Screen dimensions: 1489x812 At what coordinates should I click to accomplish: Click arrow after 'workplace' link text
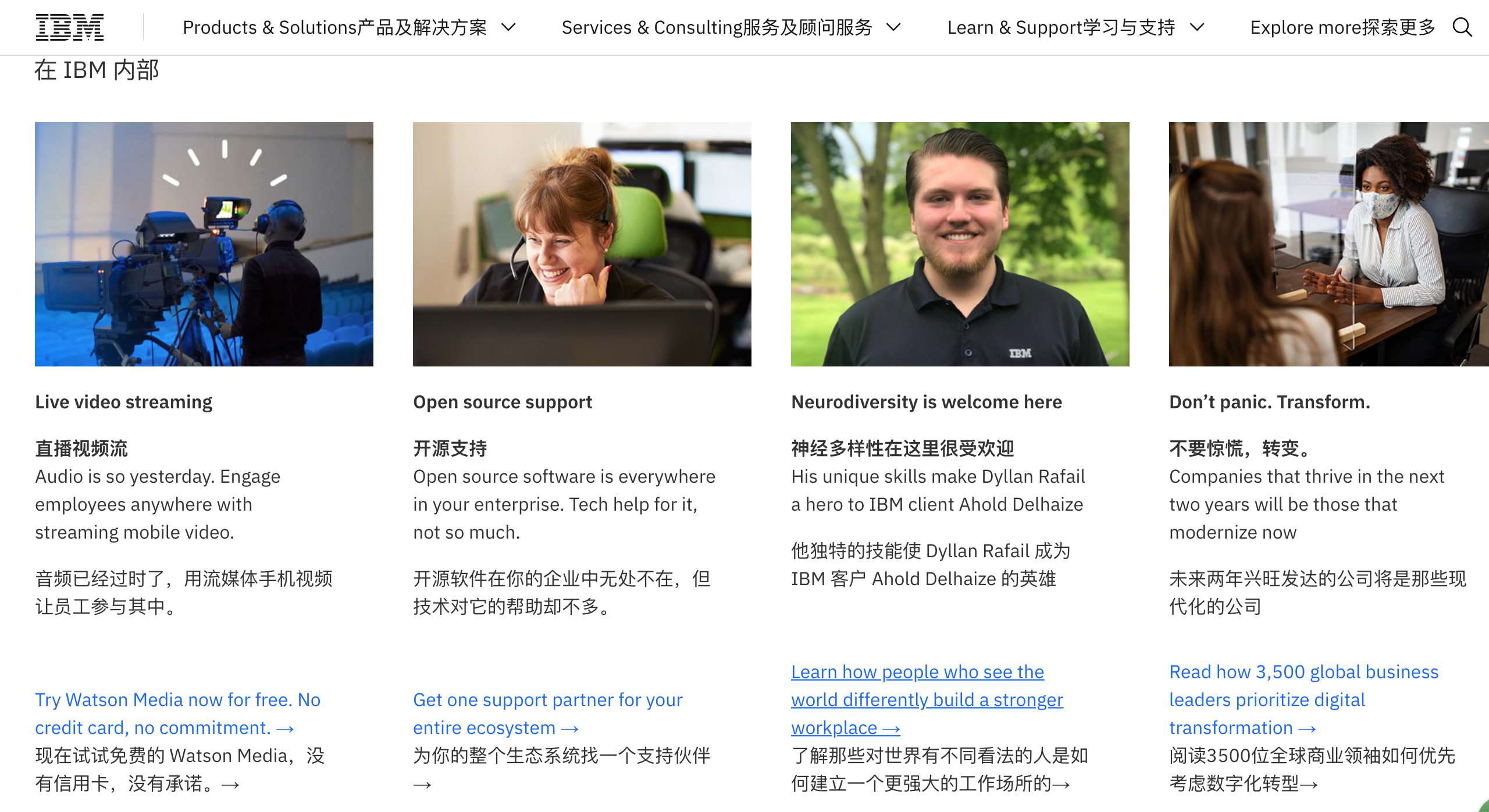click(891, 728)
